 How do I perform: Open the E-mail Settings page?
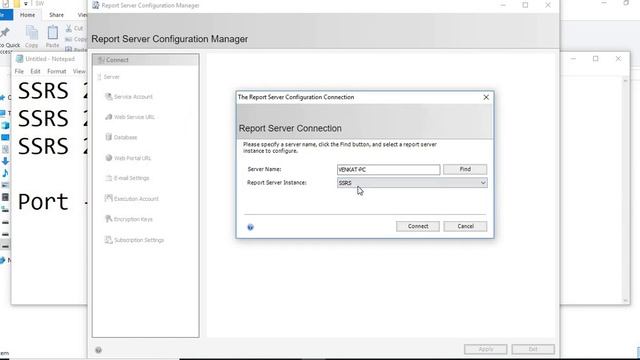pyautogui.click(x=131, y=178)
